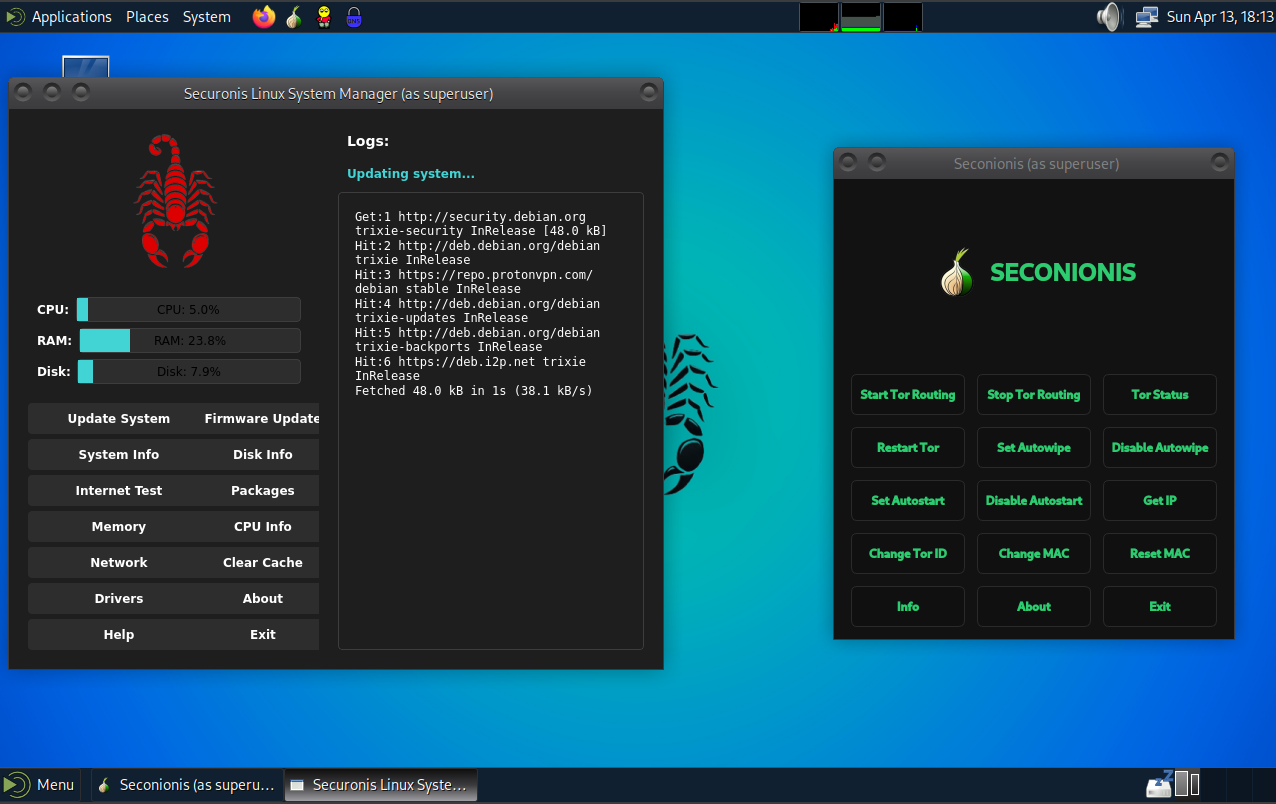The image size is (1276, 804).
Task: Click the volume speaker icon
Action: (1109, 17)
